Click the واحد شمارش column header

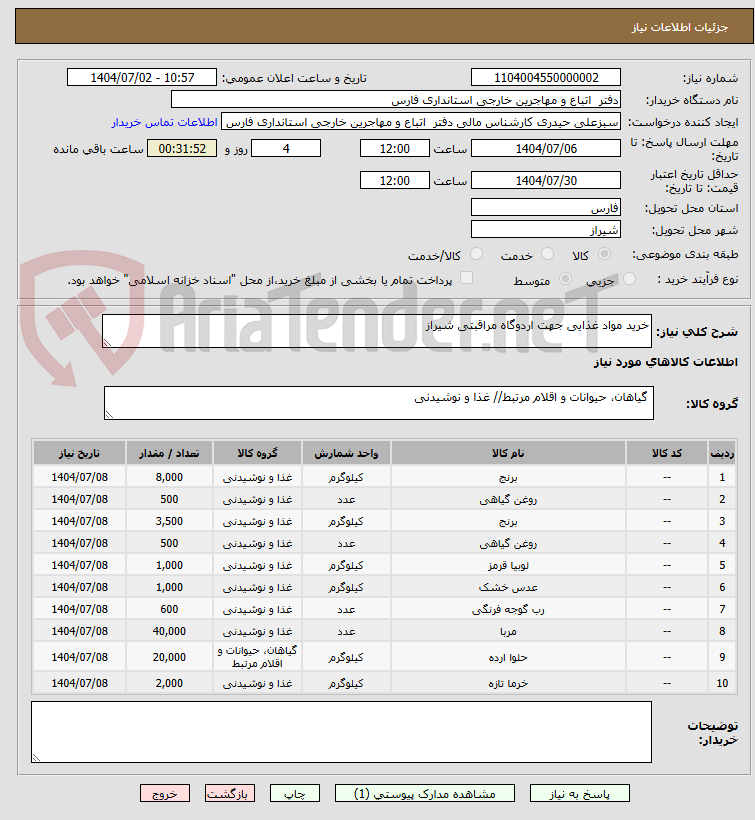click(346, 453)
